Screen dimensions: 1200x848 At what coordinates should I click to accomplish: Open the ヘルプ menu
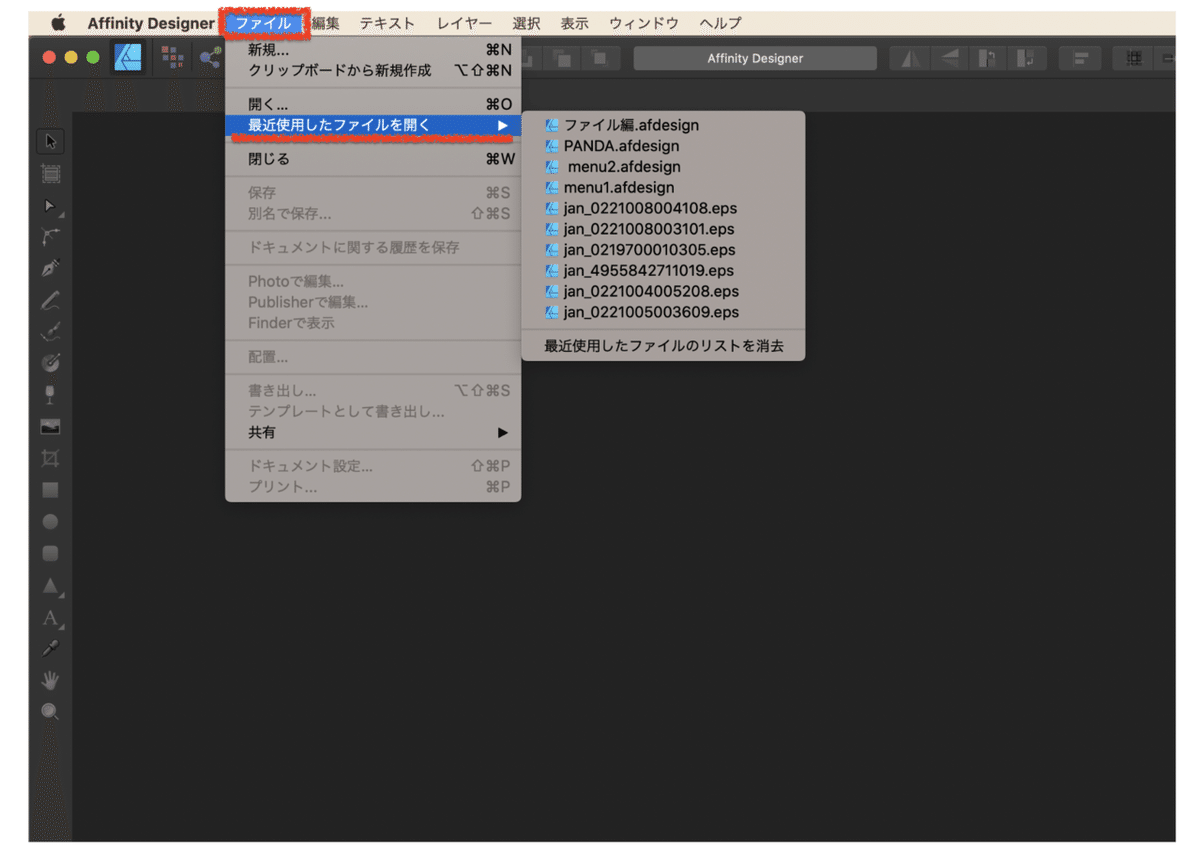pos(720,23)
